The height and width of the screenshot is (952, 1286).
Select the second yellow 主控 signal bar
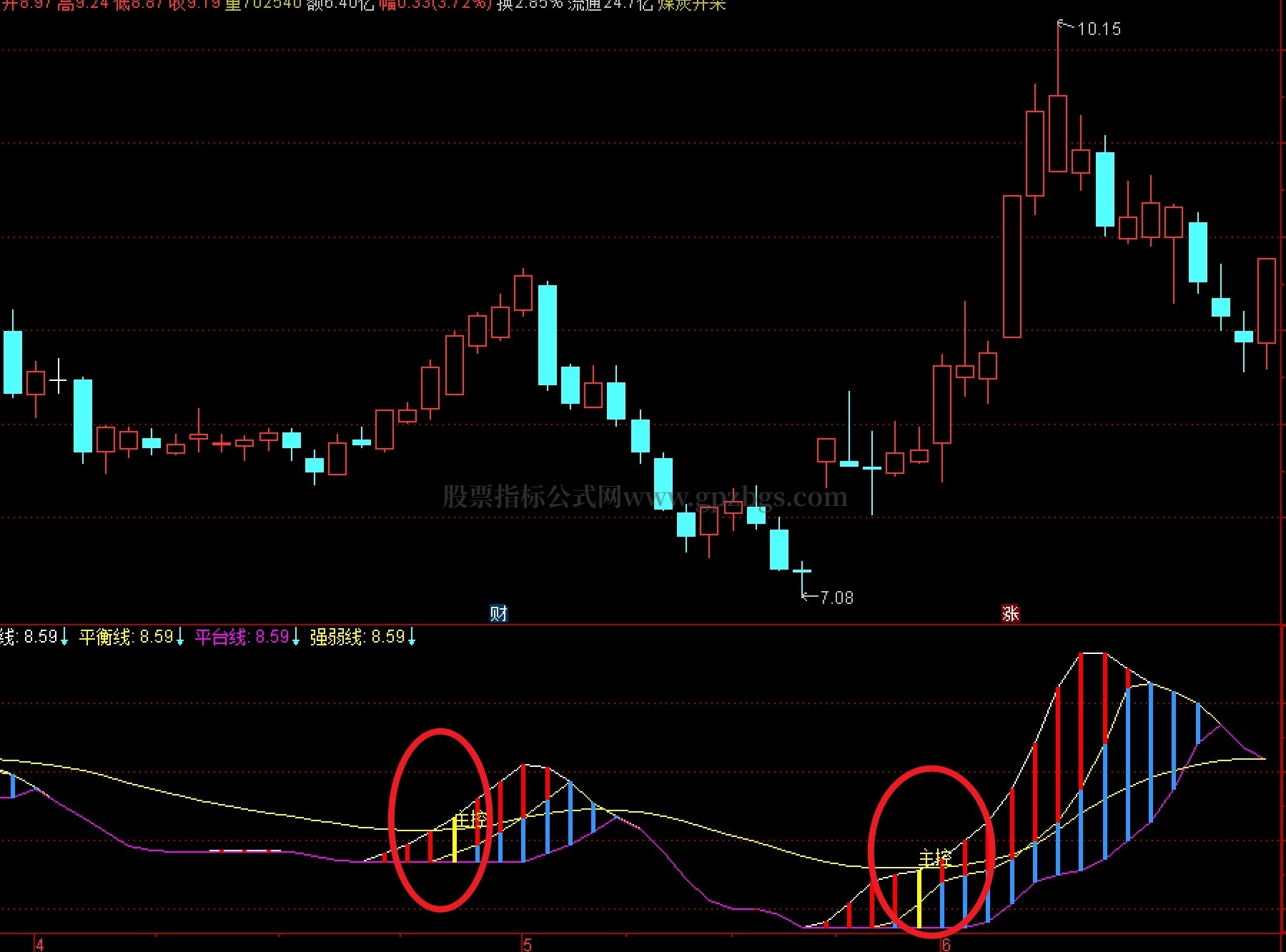[x=919, y=898]
